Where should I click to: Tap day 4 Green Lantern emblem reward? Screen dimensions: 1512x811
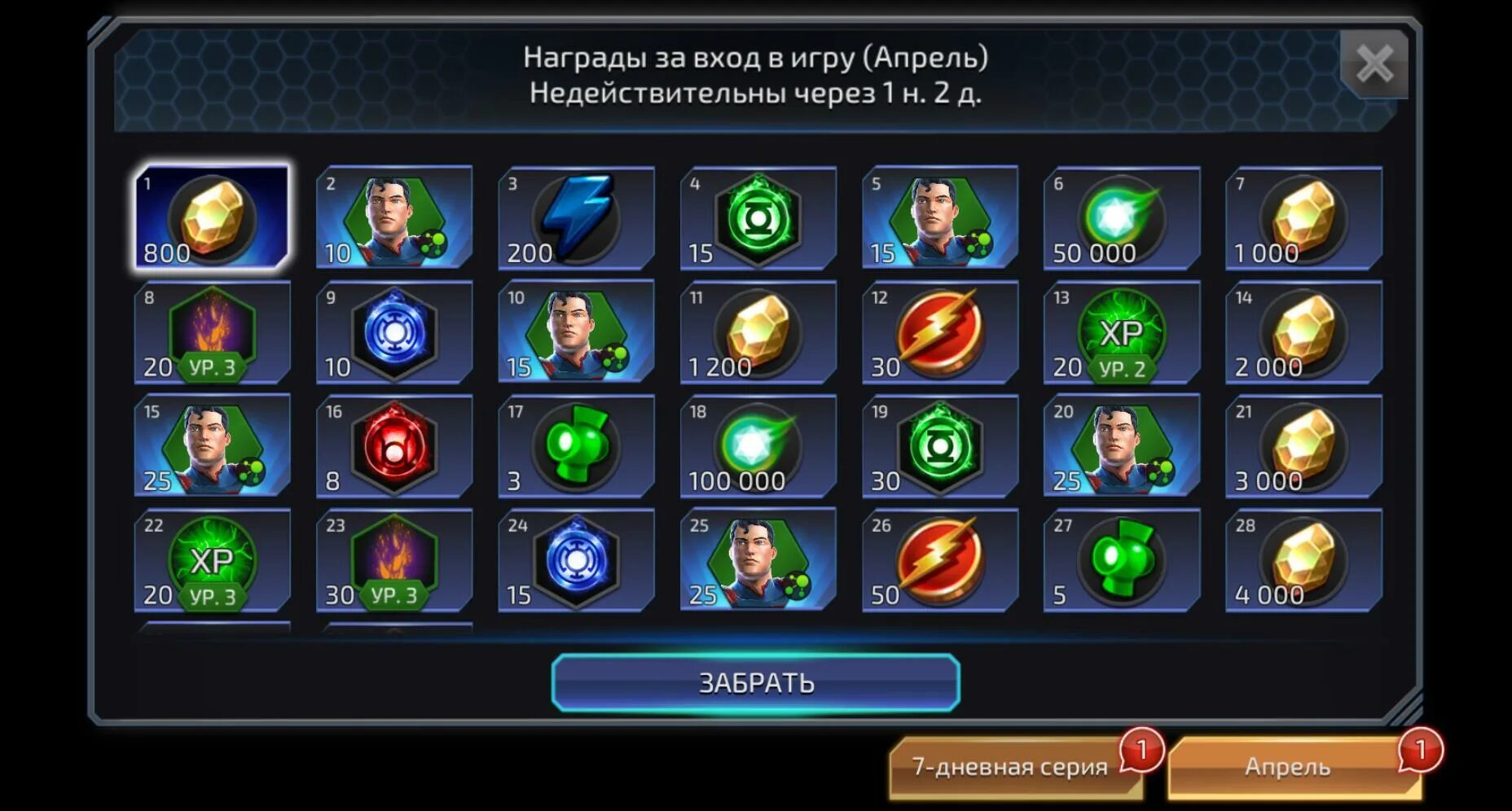click(758, 217)
